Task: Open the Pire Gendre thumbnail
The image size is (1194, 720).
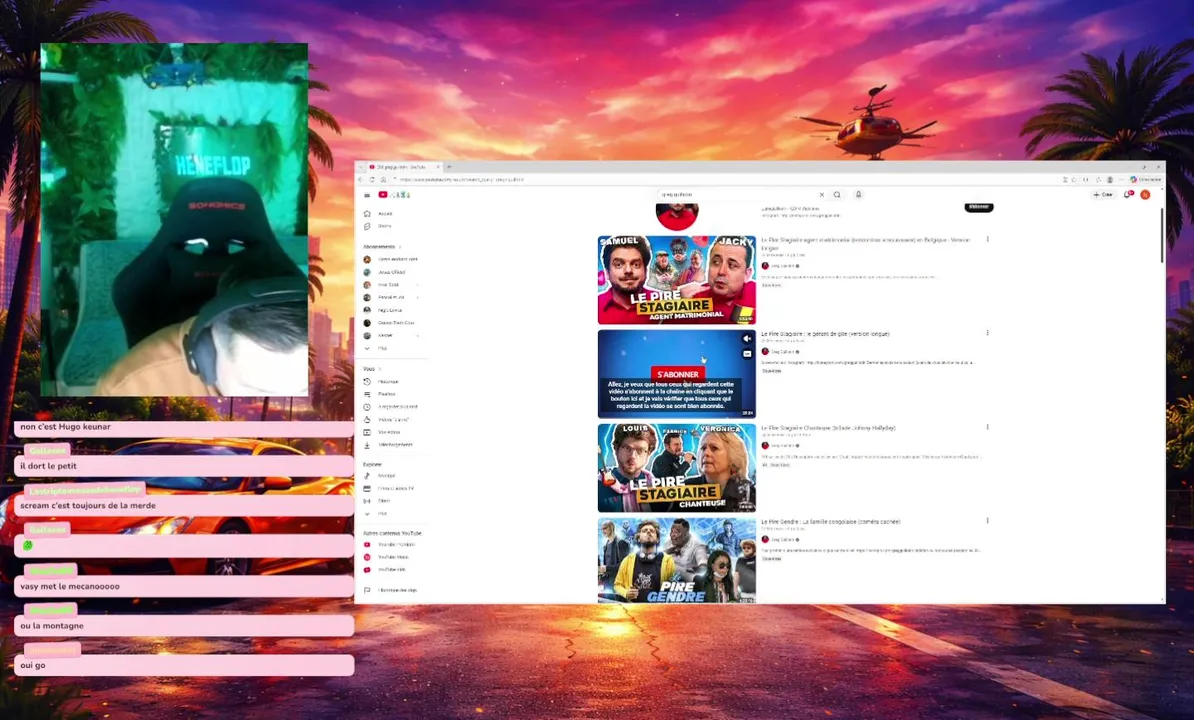Action: point(676,560)
